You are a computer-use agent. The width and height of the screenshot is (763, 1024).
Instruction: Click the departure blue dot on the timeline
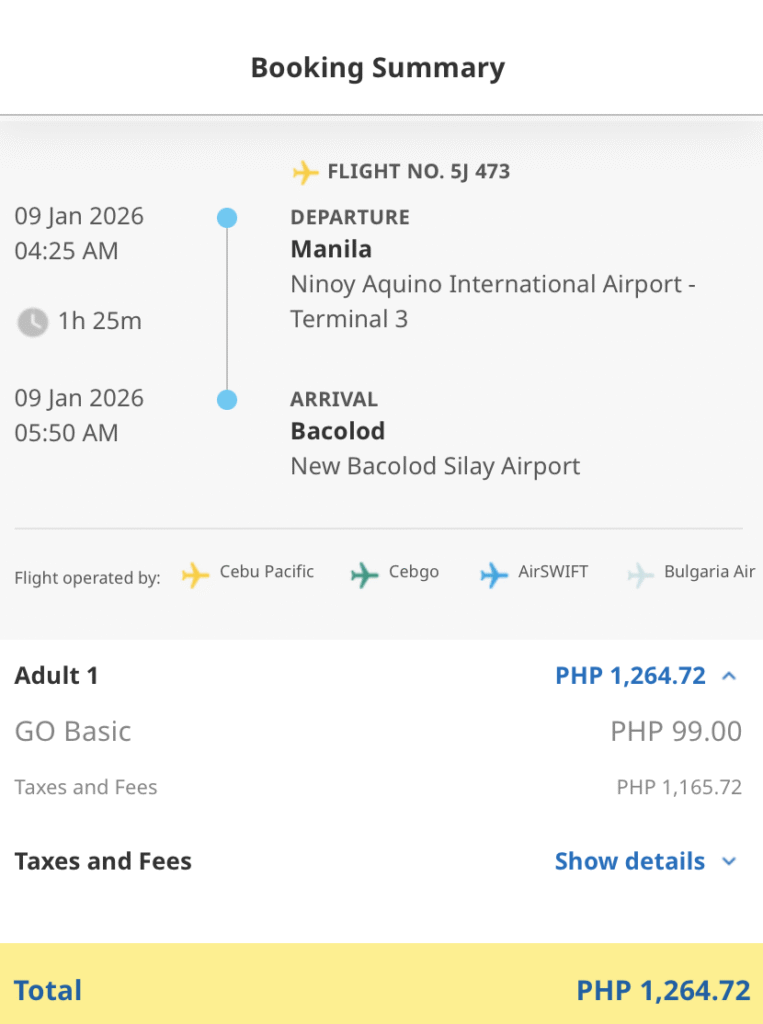tap(227, 217)
